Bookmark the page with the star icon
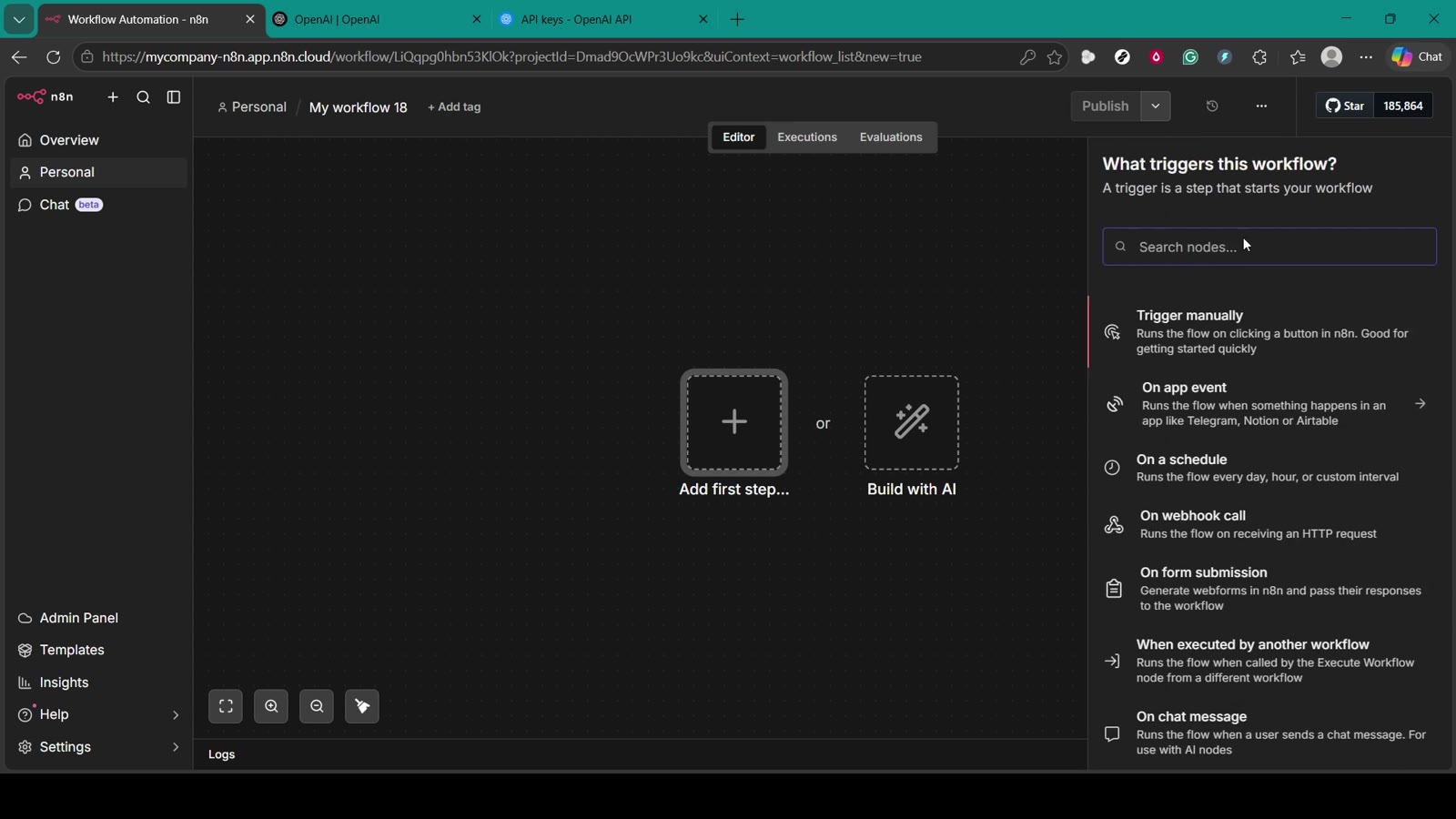 click(x=1055, y=57)
